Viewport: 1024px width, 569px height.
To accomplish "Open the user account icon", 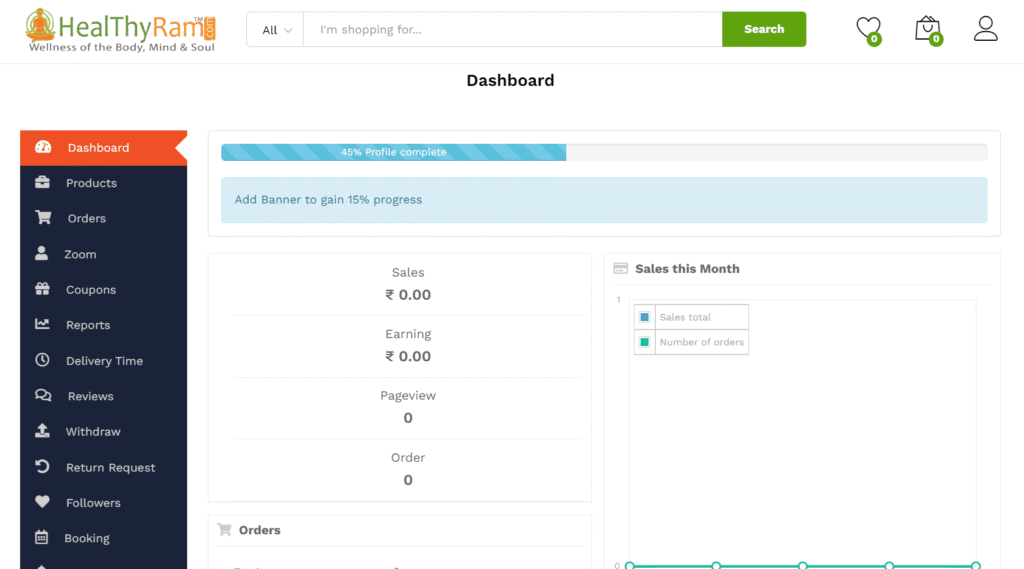I will tap(985, 29).
